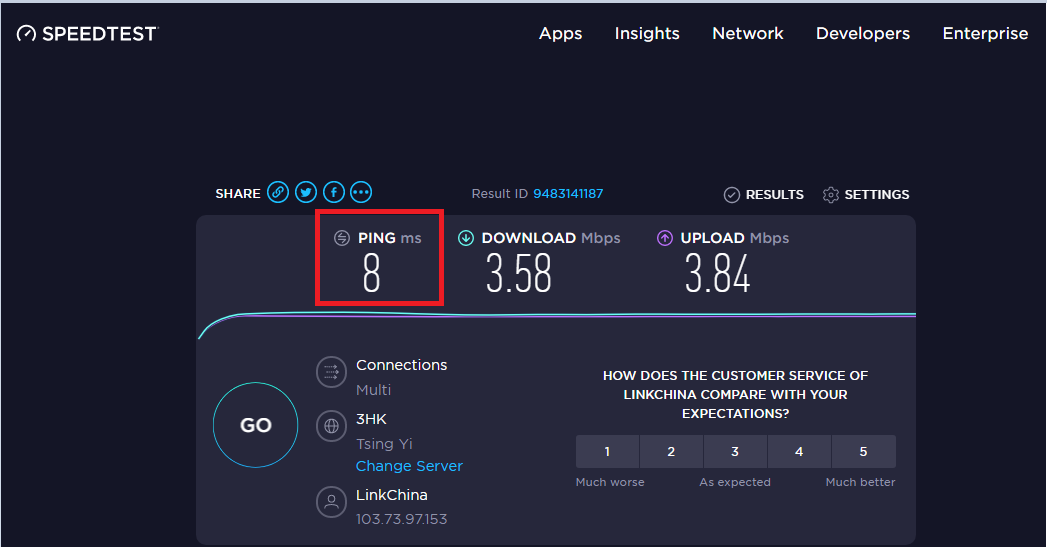Copy result link via share link icon
Viewport: 1047px width, 547px height.
[278, 192]
